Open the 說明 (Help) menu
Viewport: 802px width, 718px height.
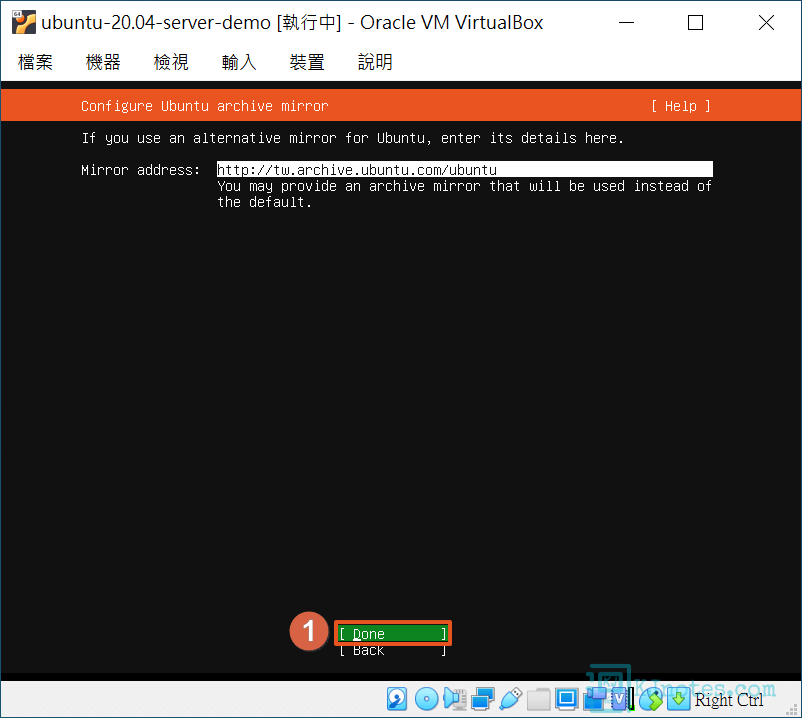tap(375, 62)
